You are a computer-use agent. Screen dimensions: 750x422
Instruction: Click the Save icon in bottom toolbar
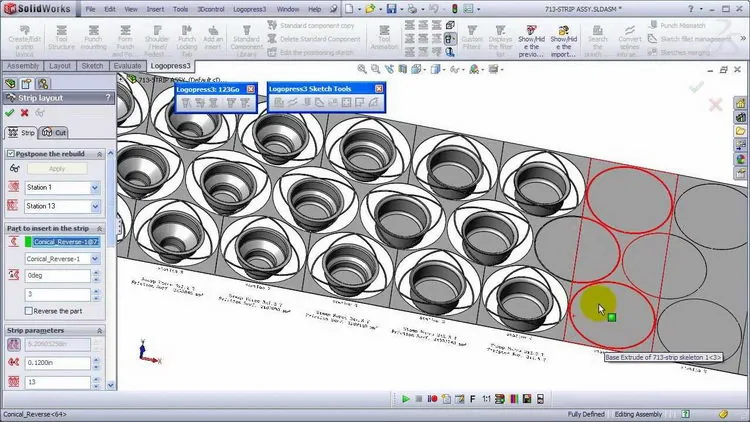point(527,399)
